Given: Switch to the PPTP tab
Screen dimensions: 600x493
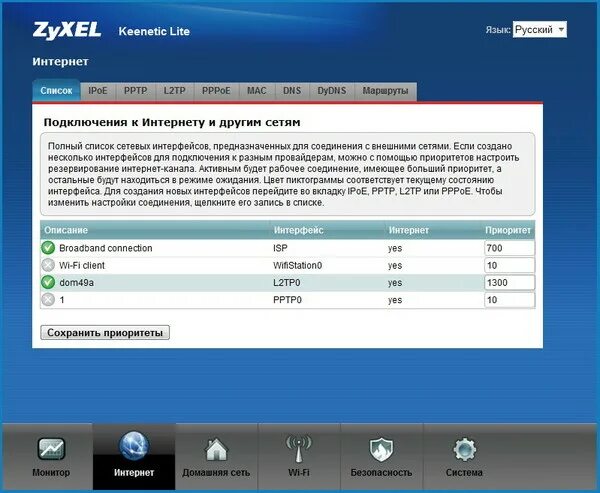Looking at the screenshot, I should point(135,91).
